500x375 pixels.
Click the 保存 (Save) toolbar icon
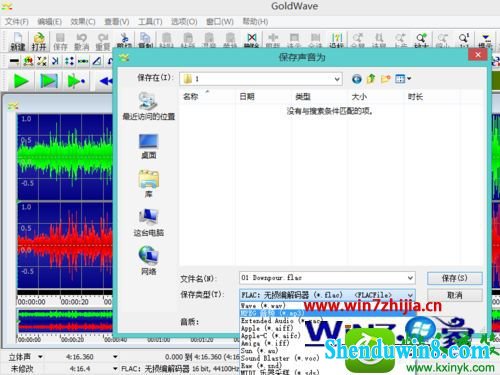click(60, 42)
